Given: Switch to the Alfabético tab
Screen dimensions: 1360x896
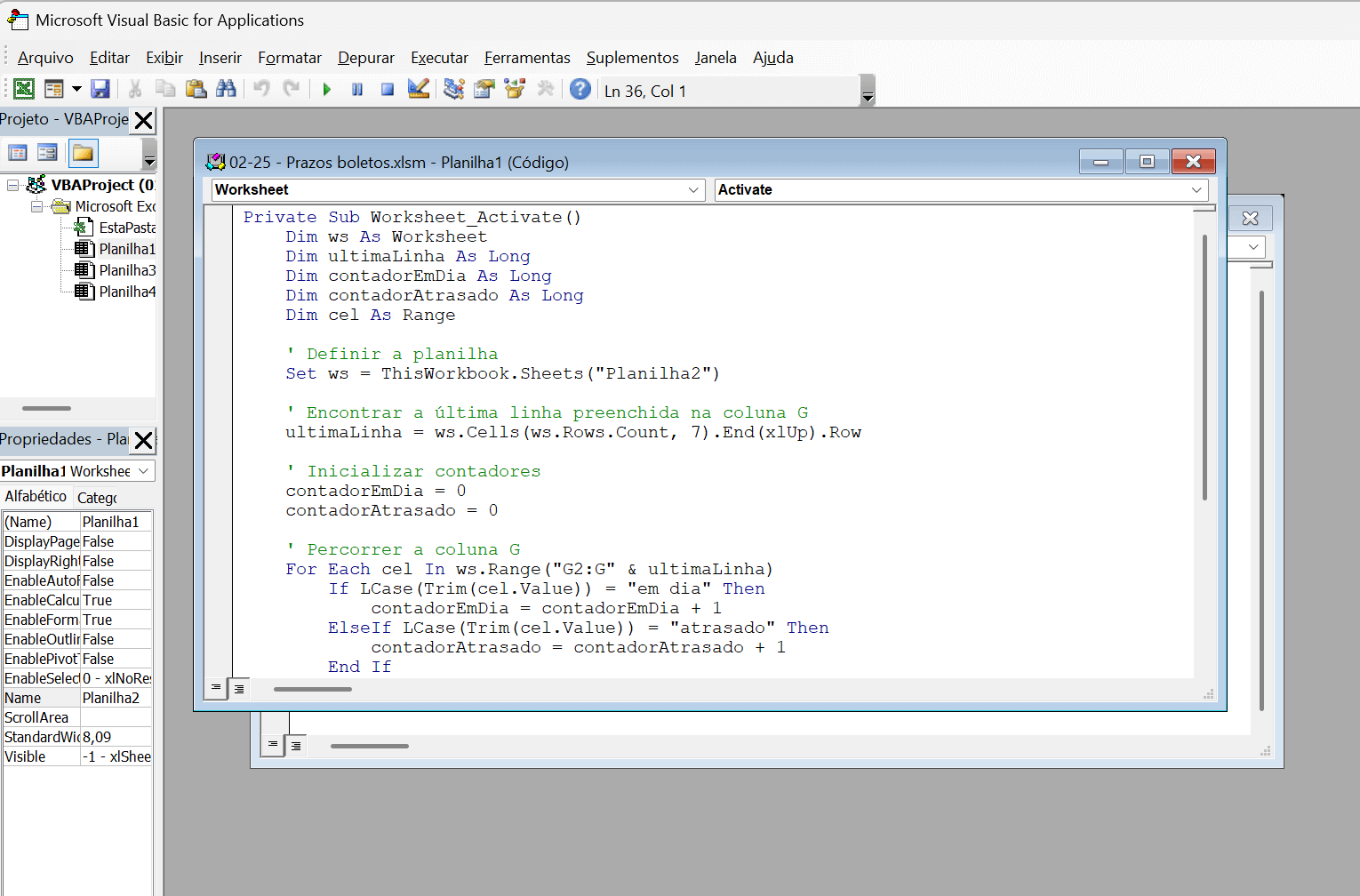Looking at the screenshot, I should tap(36, 496).
